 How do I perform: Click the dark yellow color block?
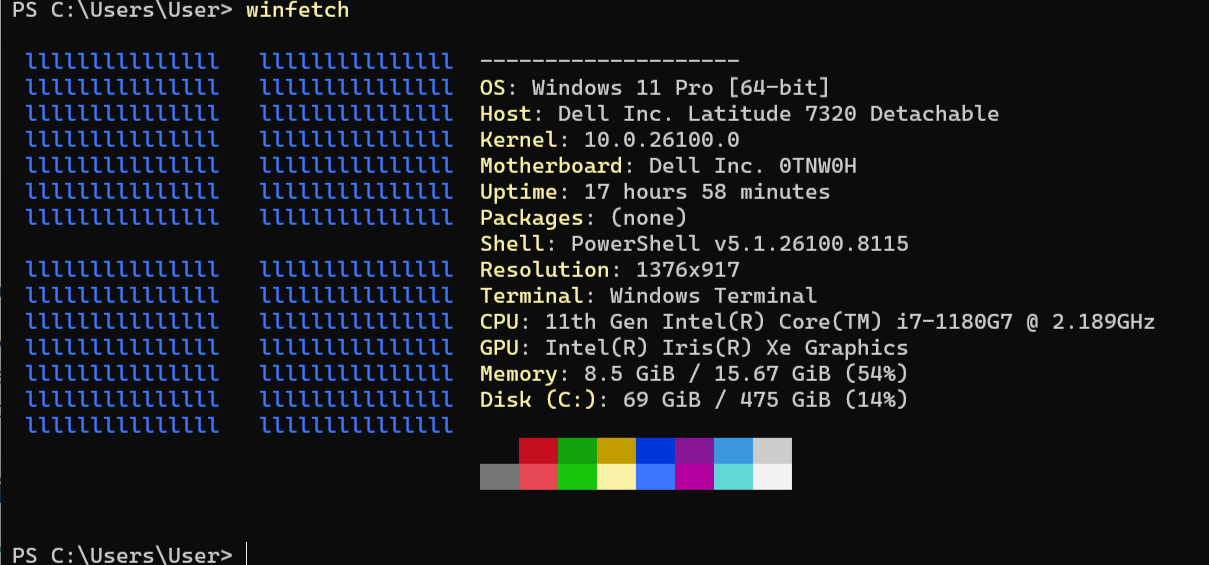(616, 451)
